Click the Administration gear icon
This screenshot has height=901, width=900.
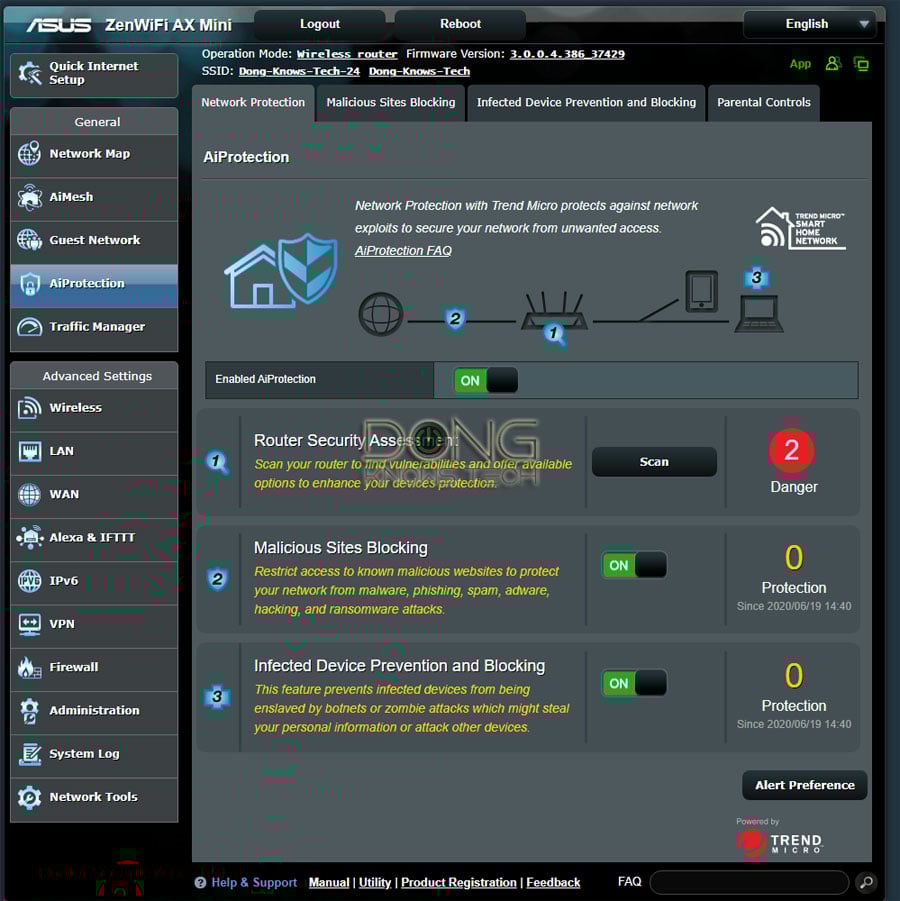[x=29, y=711]
